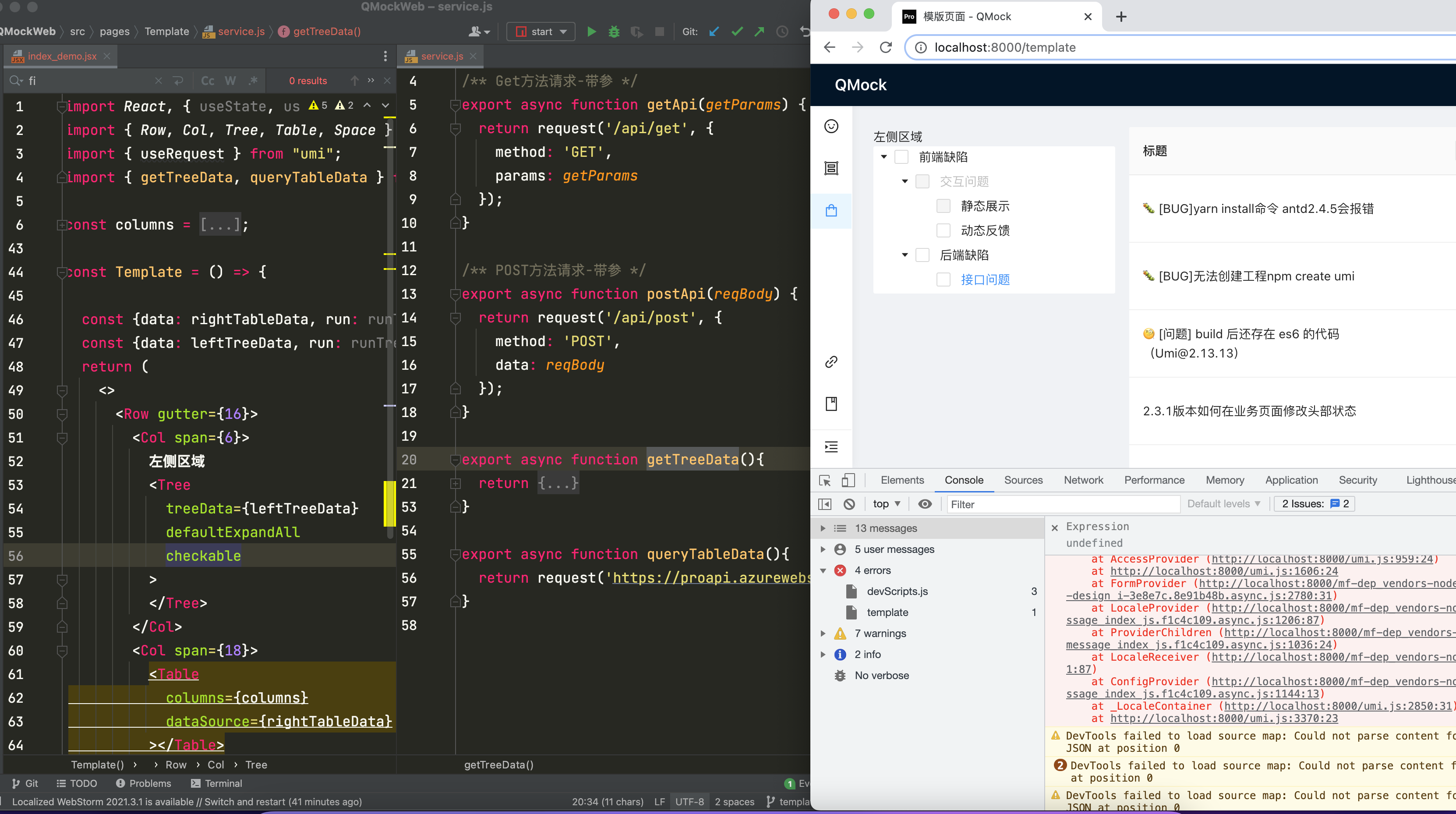Image resolution: width=1456 pixels, height=814 pixels.
Task: Click the Git update project arrow icon
Action: pos(714,32)
